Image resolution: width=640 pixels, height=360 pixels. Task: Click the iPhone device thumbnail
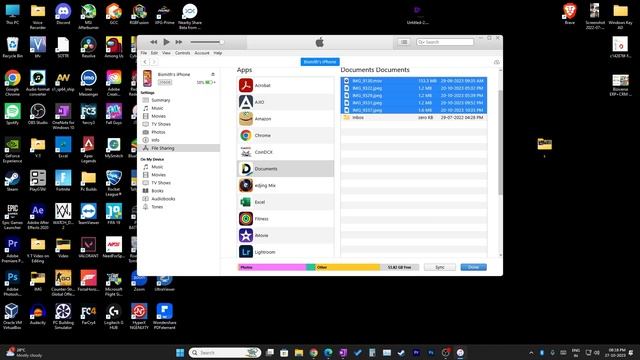pos(147,78)
